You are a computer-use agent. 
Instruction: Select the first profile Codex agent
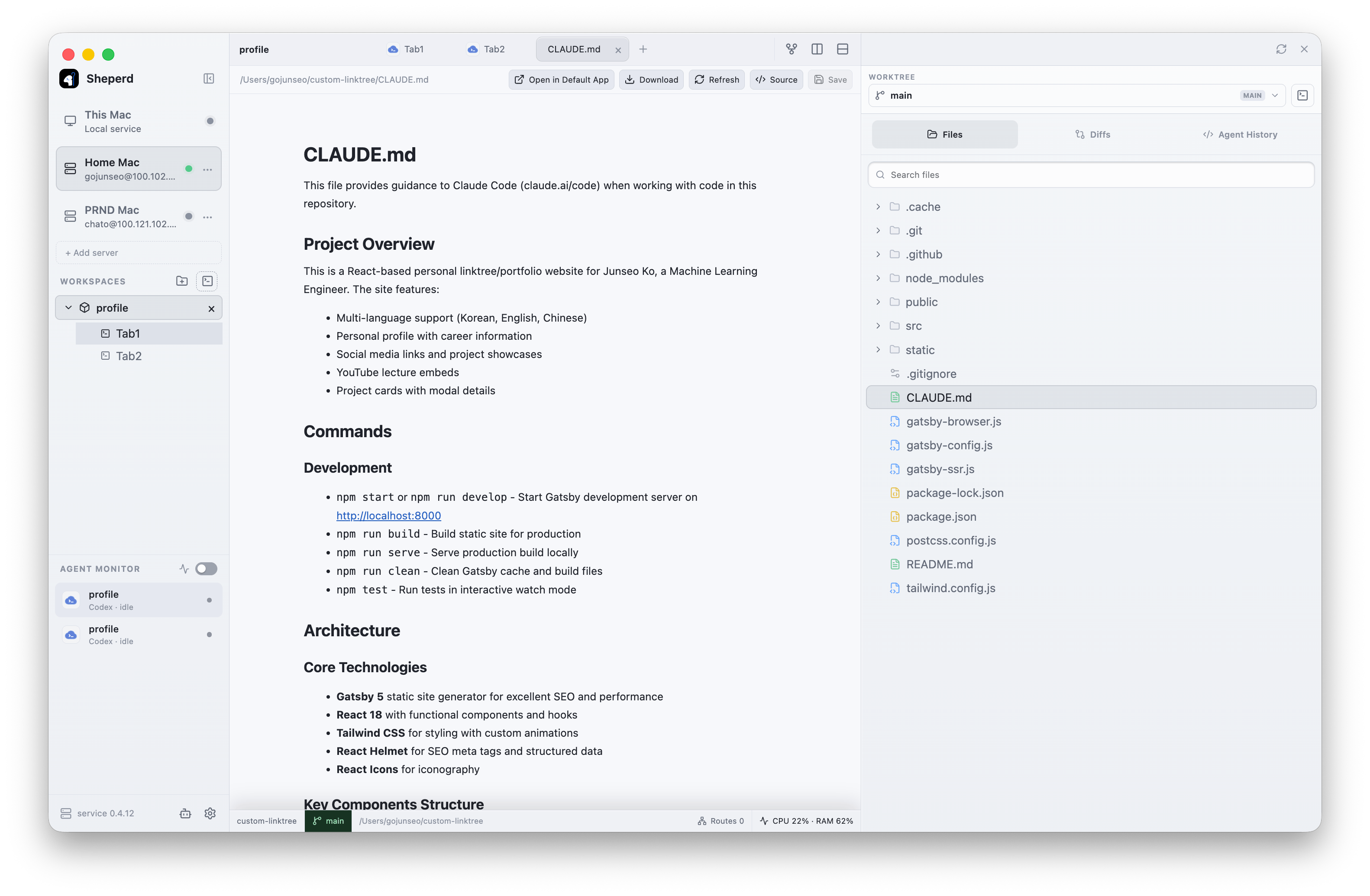tap(139, 600)
